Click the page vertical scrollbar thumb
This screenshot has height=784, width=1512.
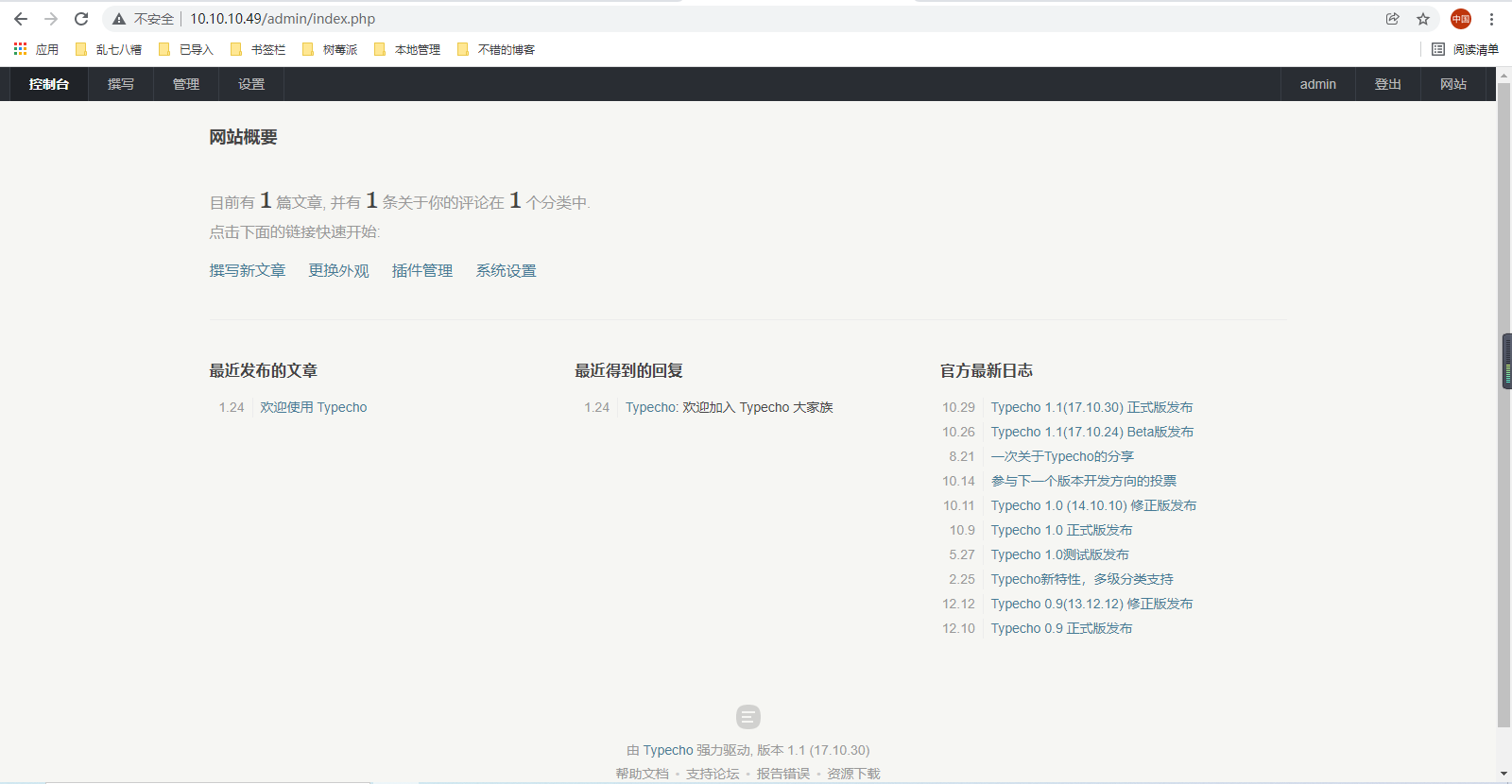tap(1503, 406)
